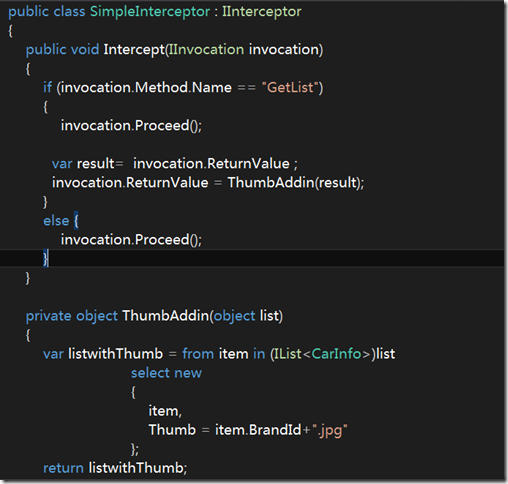Click the Thumb property assignment
The height and width of the screenshot is (484, 508).
click(248, 430)
